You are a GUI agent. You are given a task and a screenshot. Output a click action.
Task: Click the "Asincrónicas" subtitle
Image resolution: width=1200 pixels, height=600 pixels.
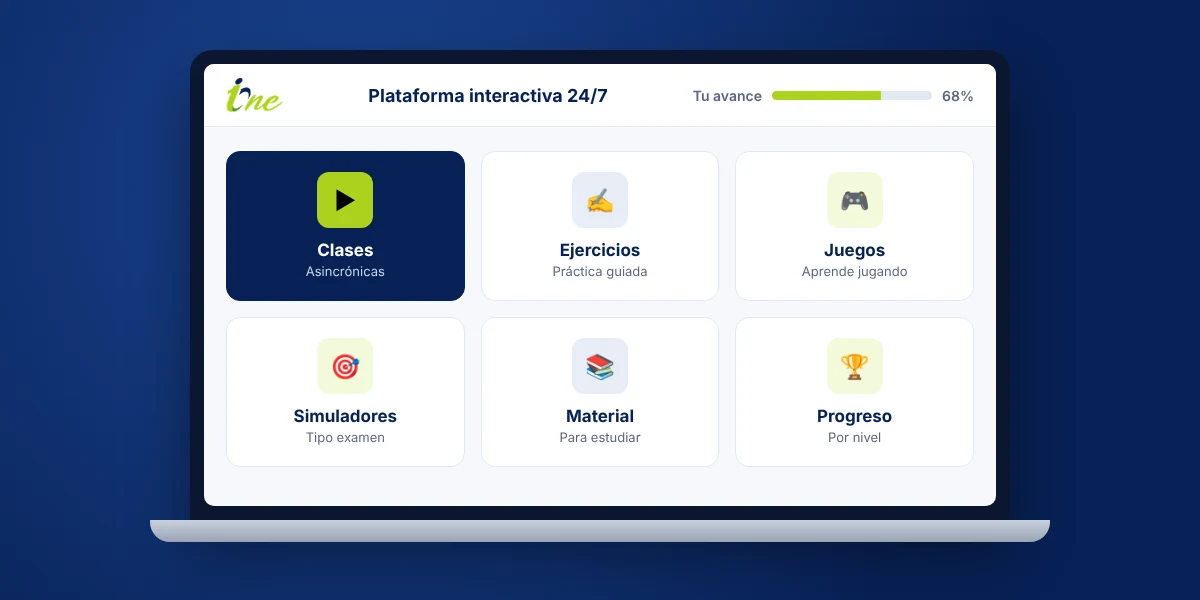coord(345,272)
